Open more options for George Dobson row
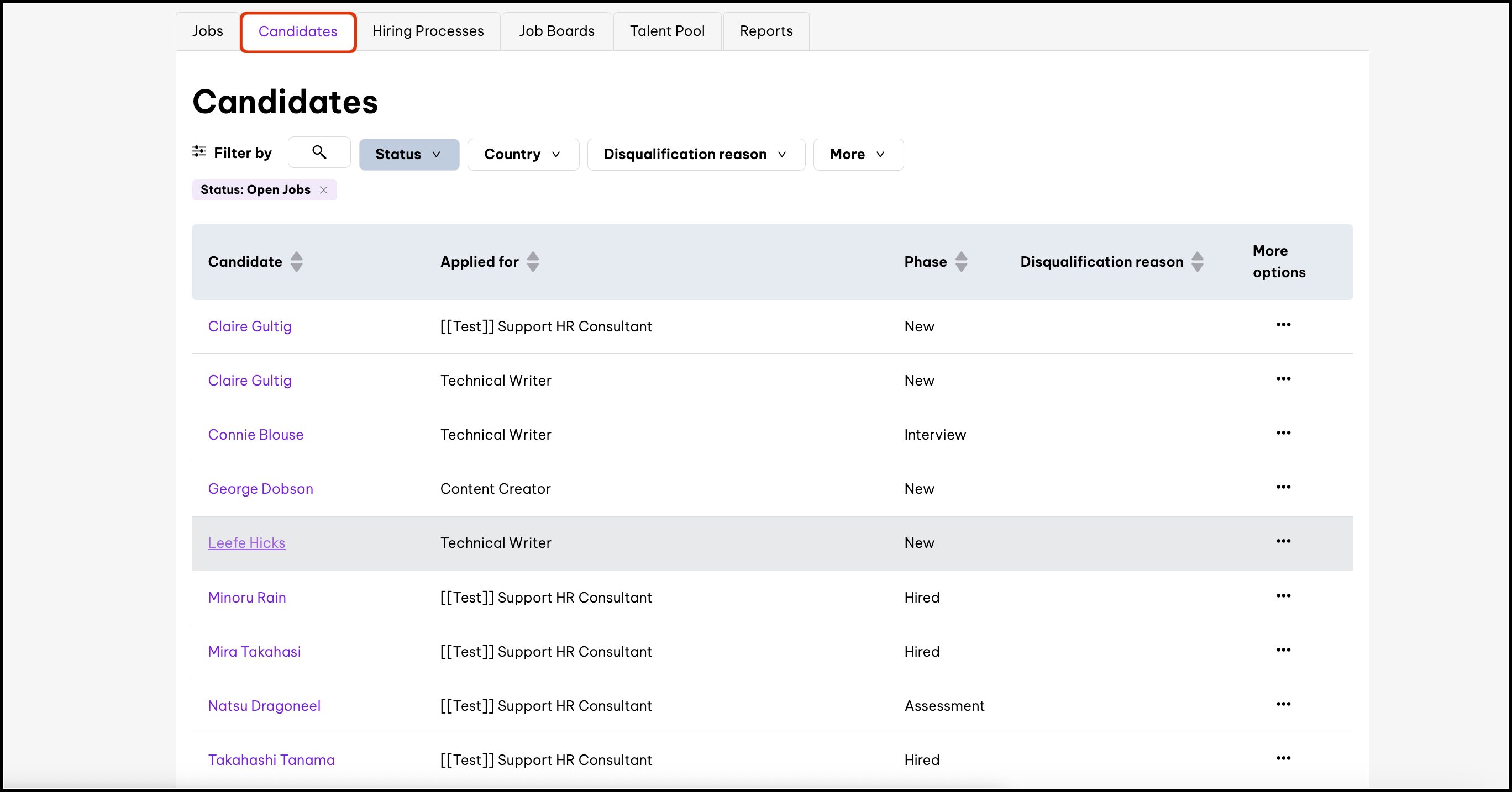The image size is (1512, 792). pos(1283,487)
